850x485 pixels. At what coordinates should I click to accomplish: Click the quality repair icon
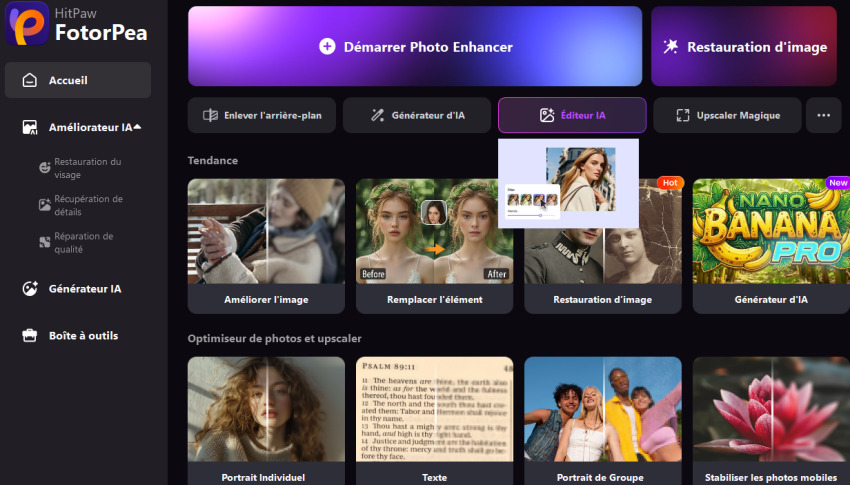(x=45, y=242)
